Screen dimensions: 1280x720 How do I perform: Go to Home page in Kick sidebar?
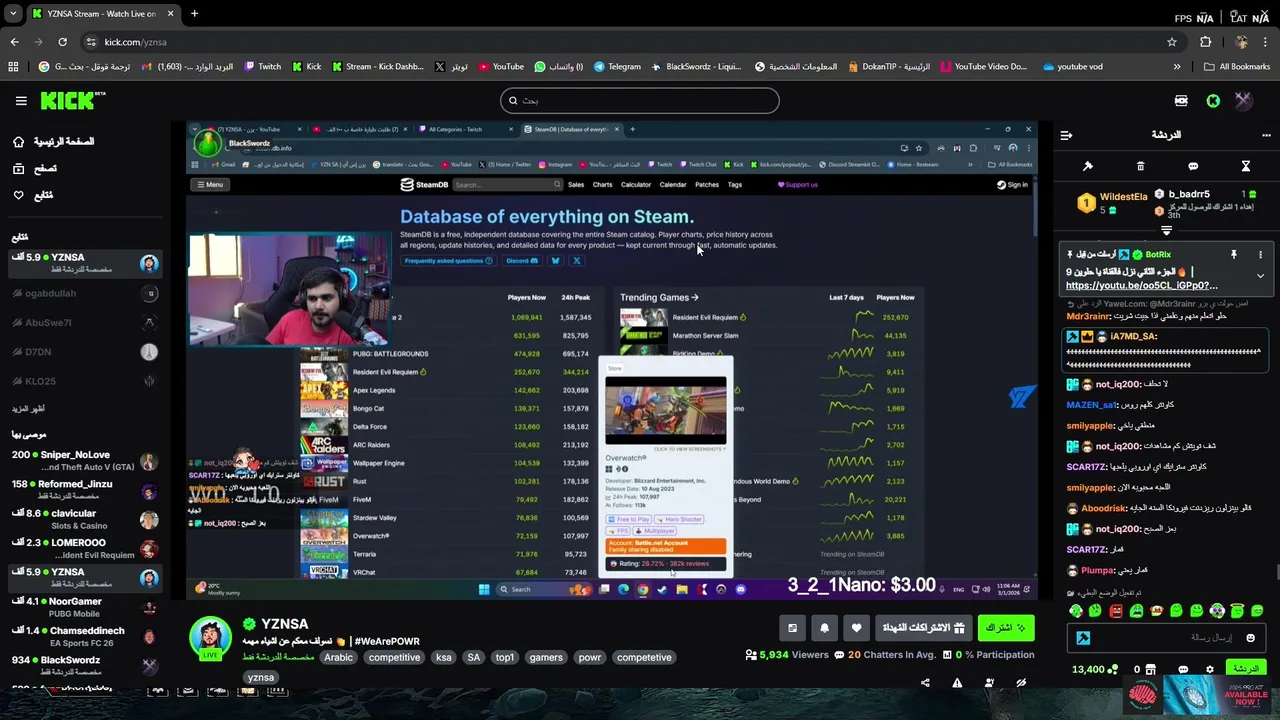tap(54, 142)
